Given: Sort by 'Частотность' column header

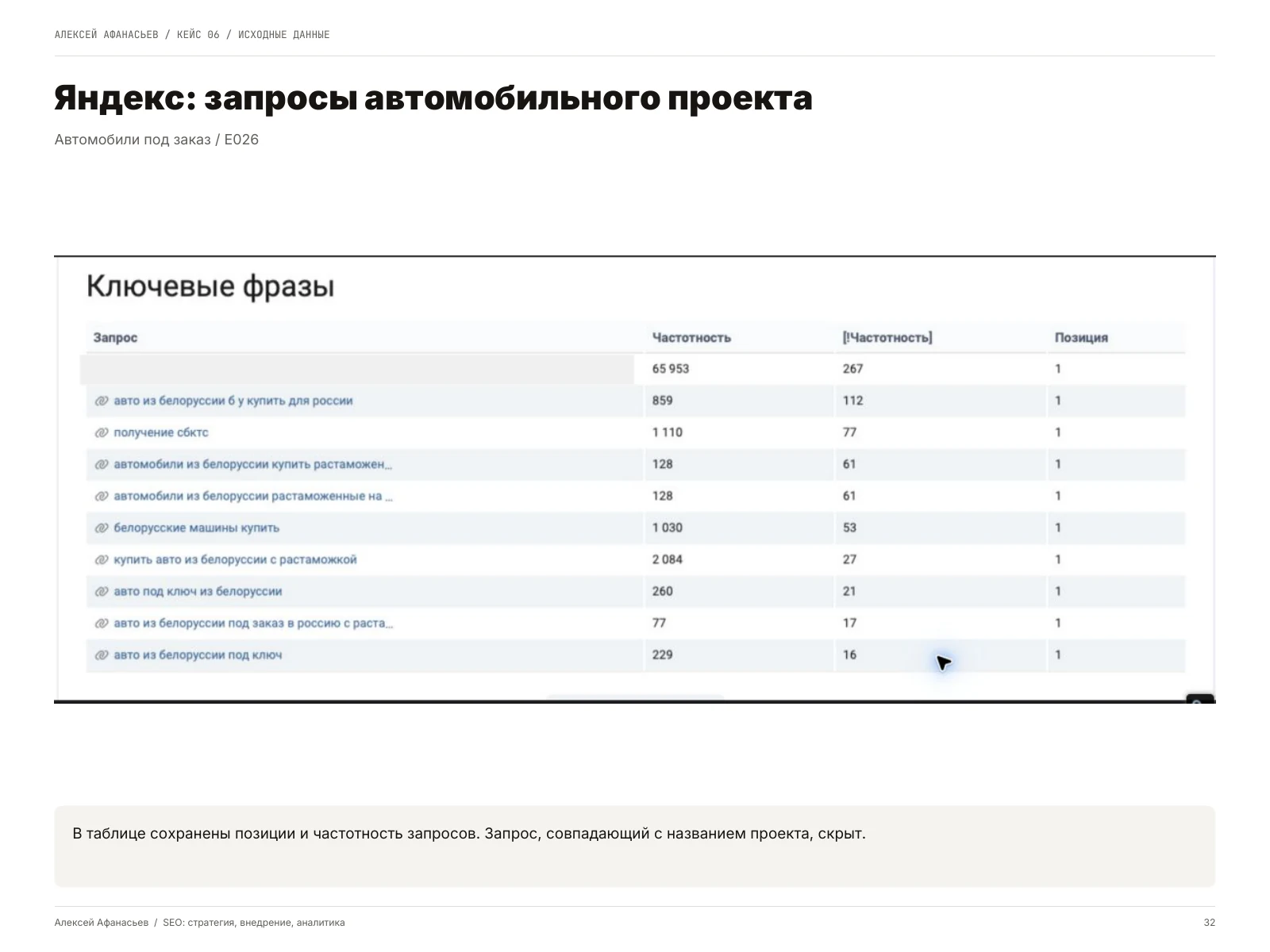Looking at the screenshot, I should click(691, 337).
